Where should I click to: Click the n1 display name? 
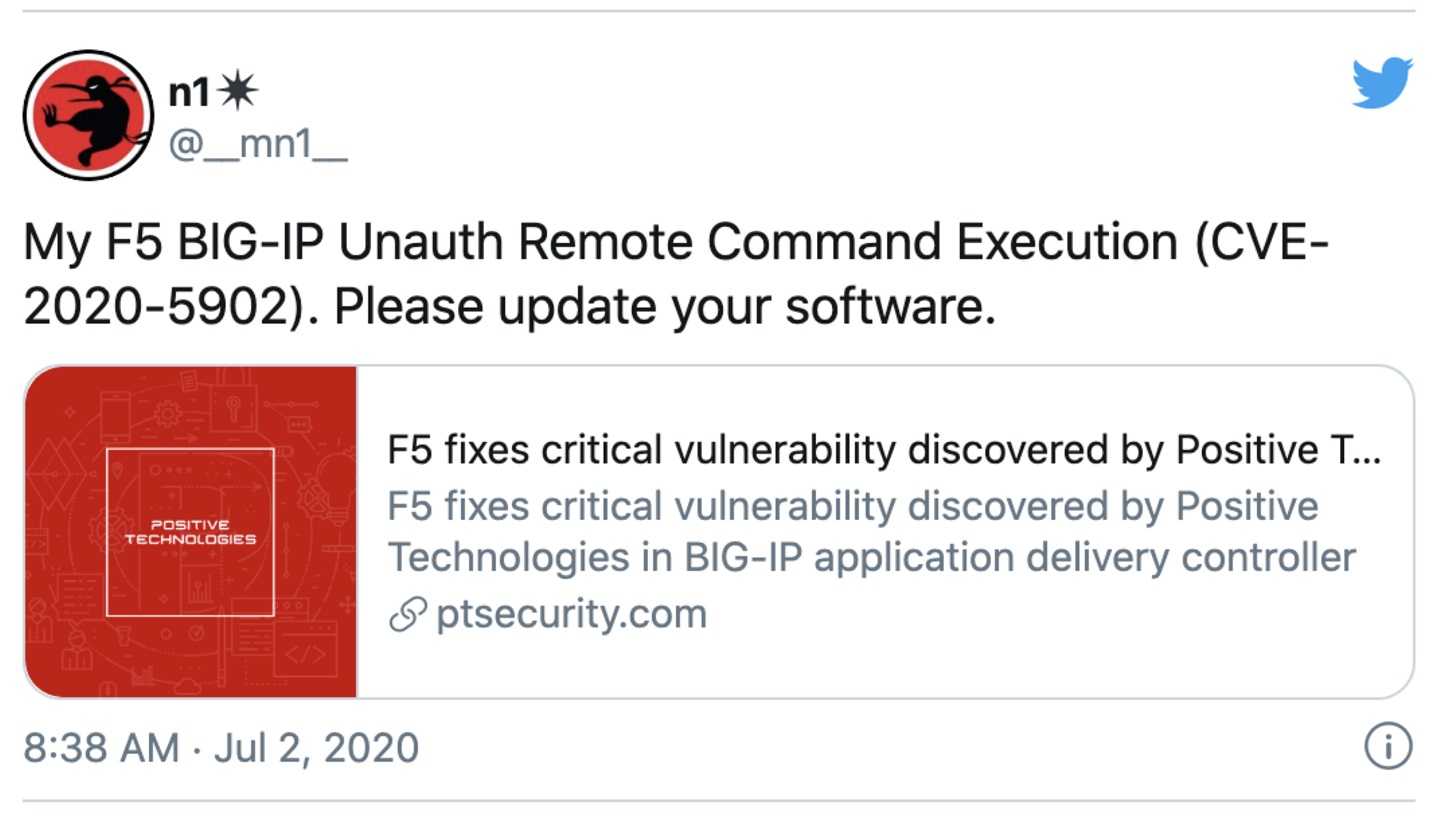tap(190, 92)
